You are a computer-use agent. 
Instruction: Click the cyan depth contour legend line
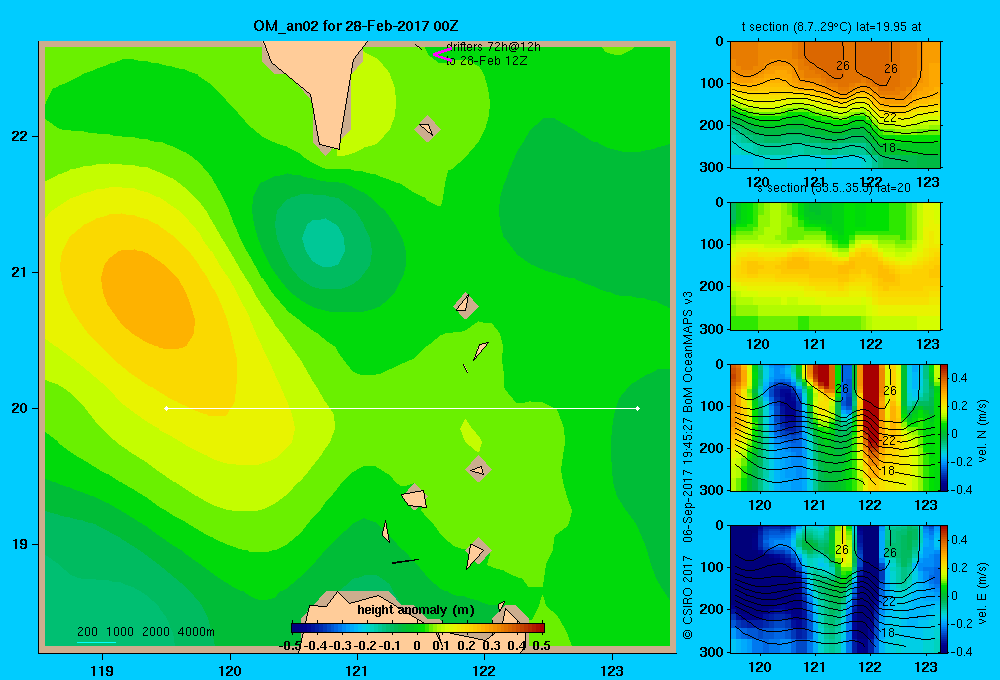coord(96,642)
